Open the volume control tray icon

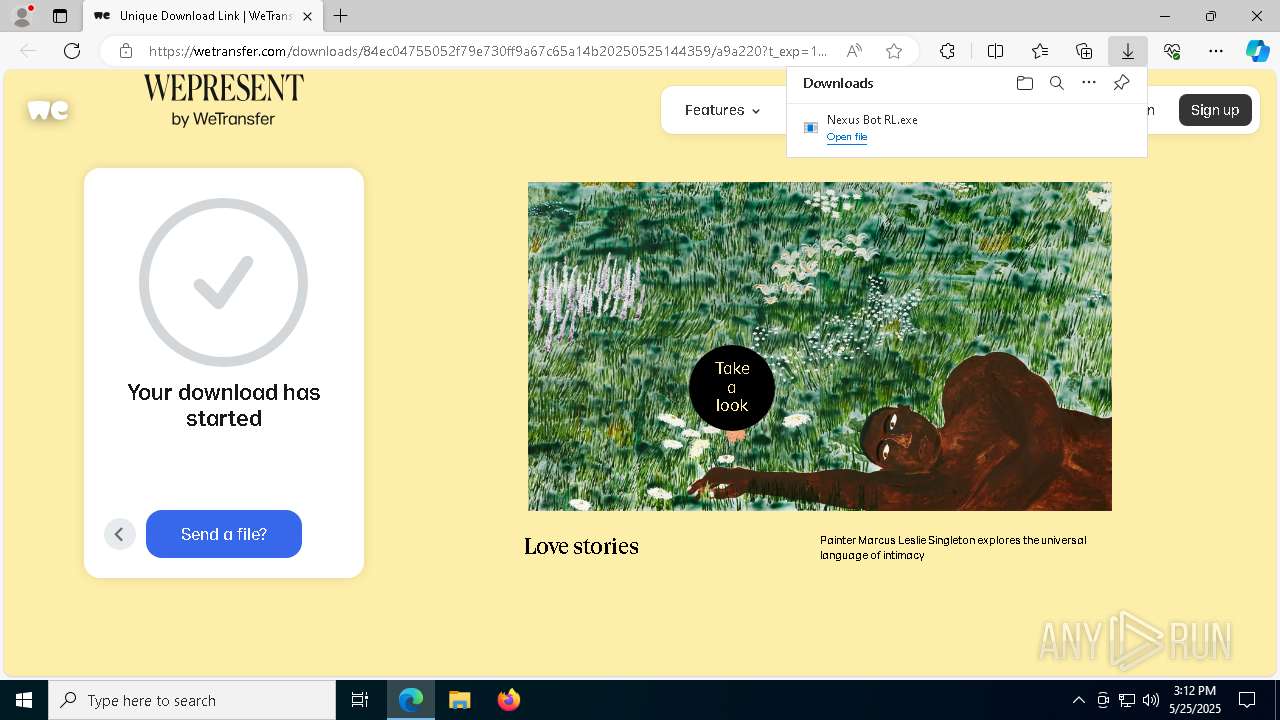point(1151,700)
